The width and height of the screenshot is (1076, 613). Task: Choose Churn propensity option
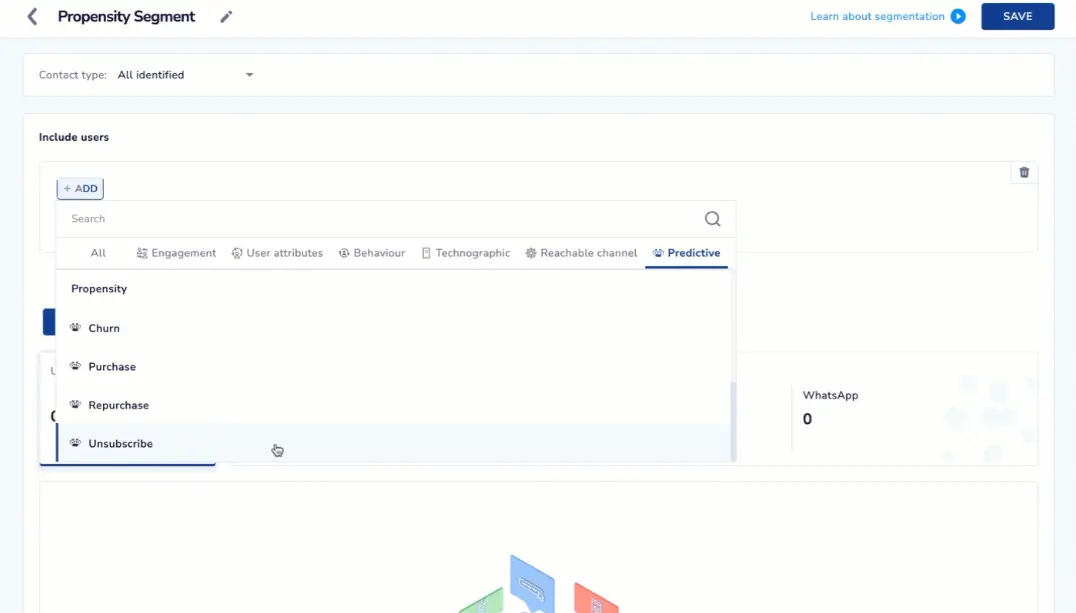(x=393, y=328)
